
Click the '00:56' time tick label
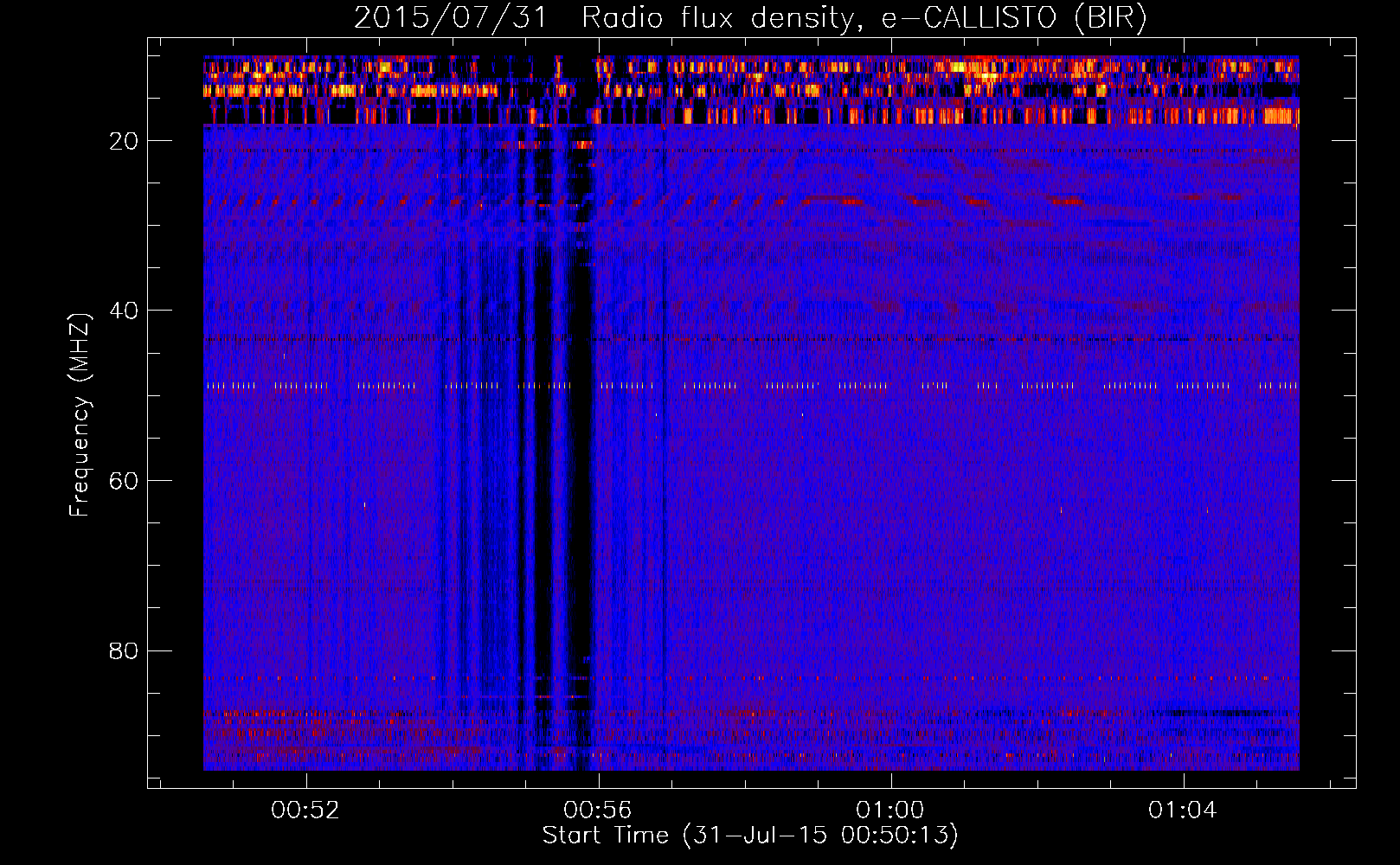tap(598, 811)
